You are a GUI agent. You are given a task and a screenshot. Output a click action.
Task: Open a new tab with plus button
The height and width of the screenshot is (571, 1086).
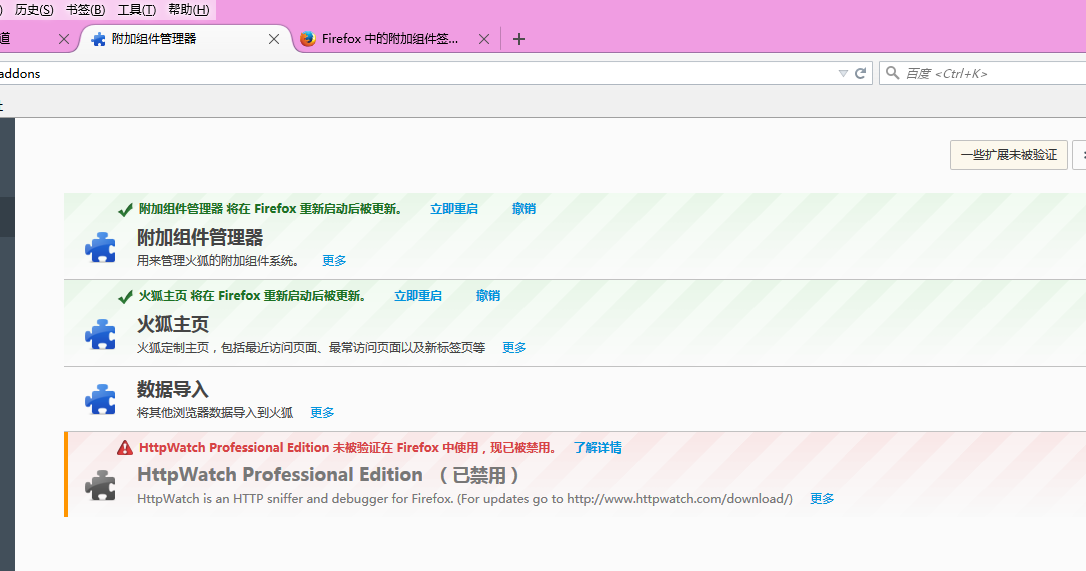click(x=519, y=39)
